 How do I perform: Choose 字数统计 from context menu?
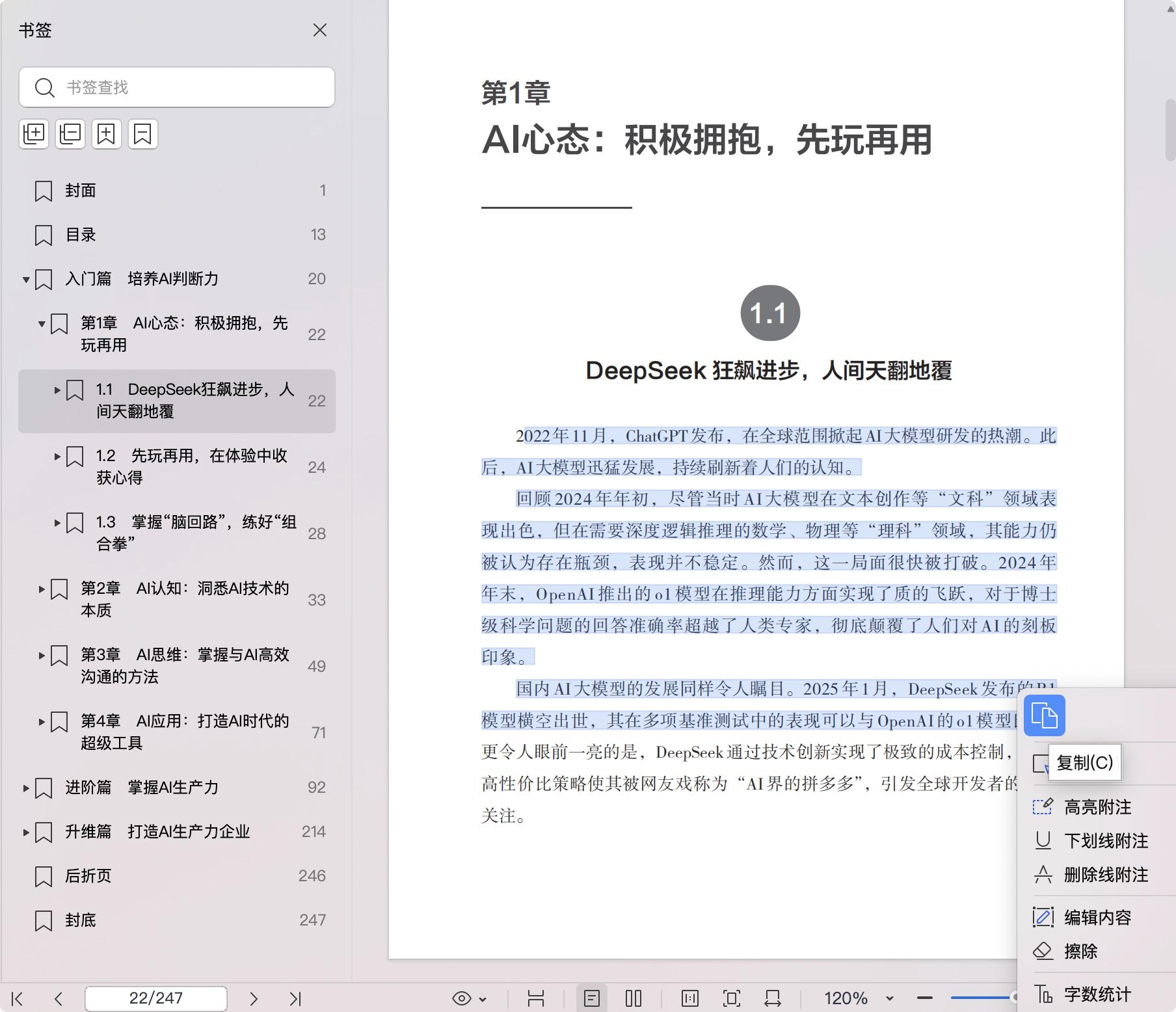click(x=1097, y=994)
